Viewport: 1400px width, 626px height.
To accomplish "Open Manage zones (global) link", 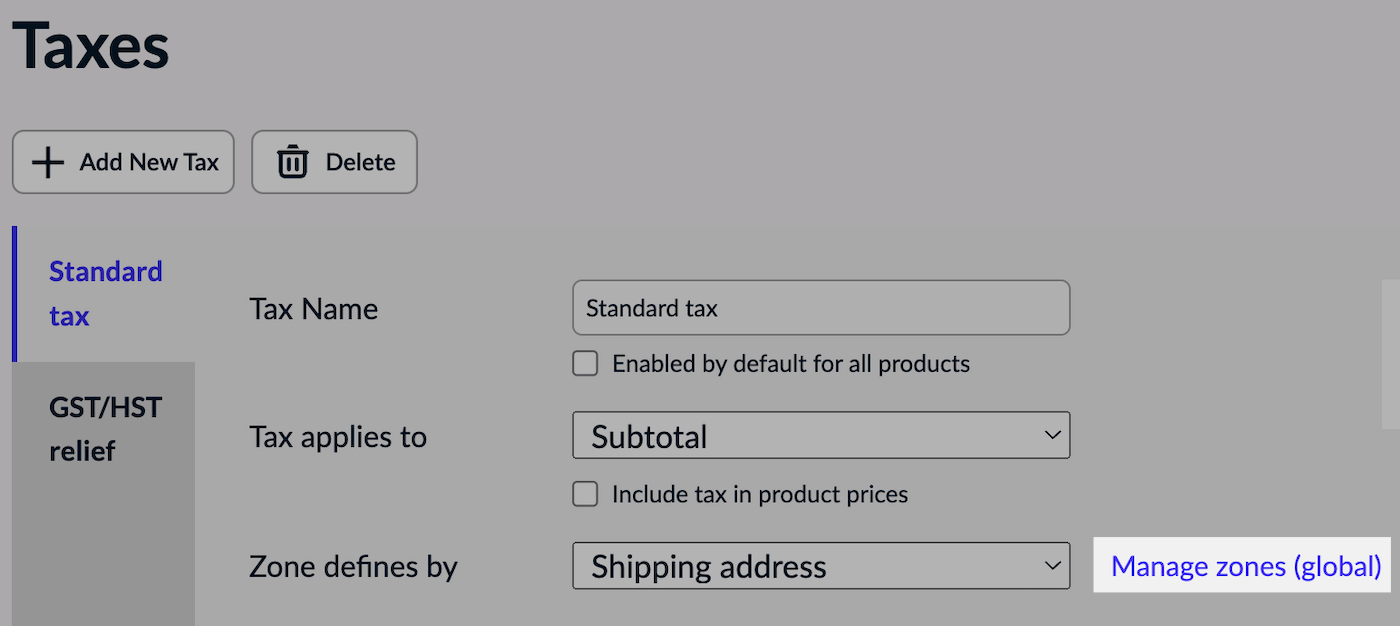I will tap(1245, 566).
